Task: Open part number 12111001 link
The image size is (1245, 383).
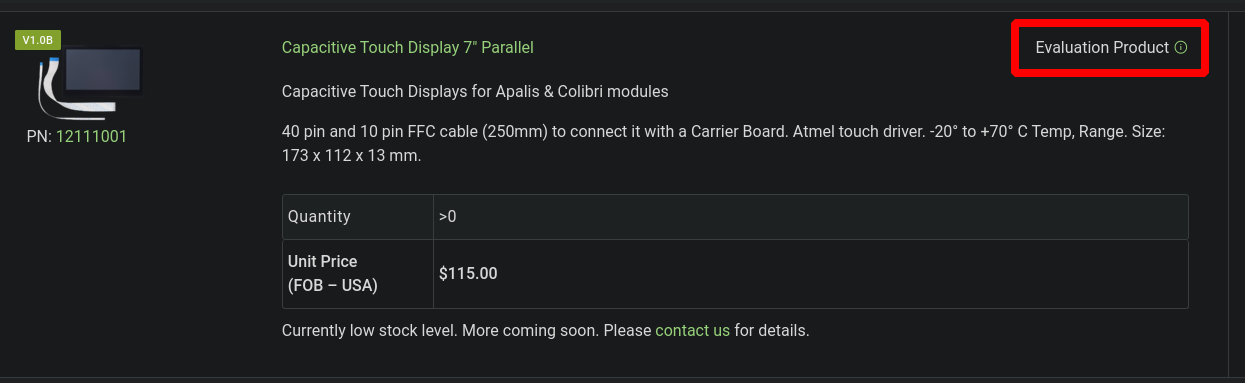Action: (92, 136)
